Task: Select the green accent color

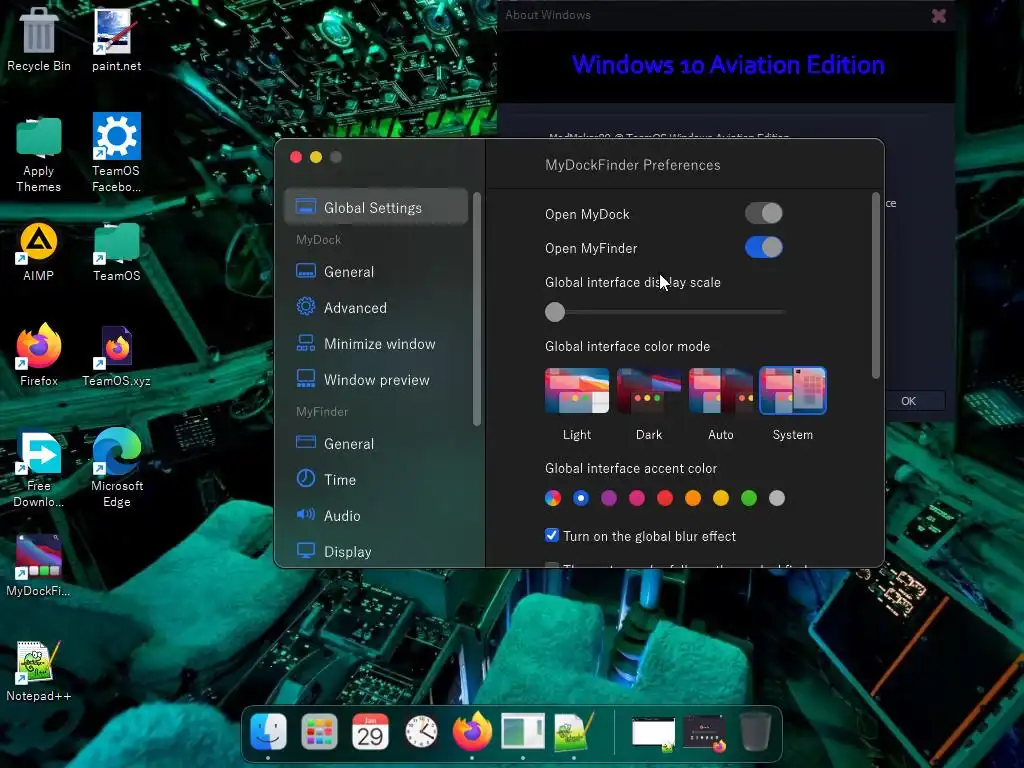Action: pos(749,498)
